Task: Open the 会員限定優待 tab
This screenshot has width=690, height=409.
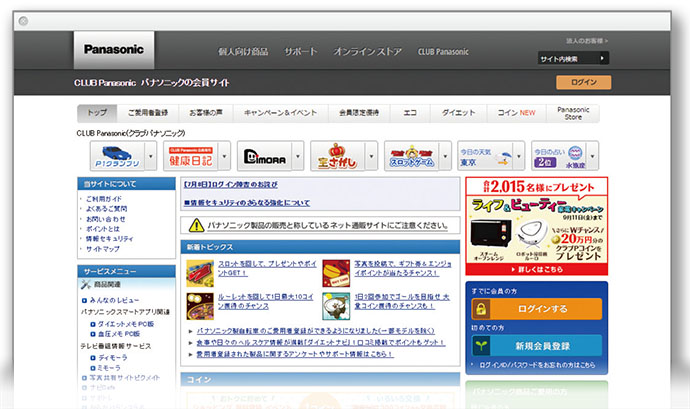Action: click(x=359, y=113)
